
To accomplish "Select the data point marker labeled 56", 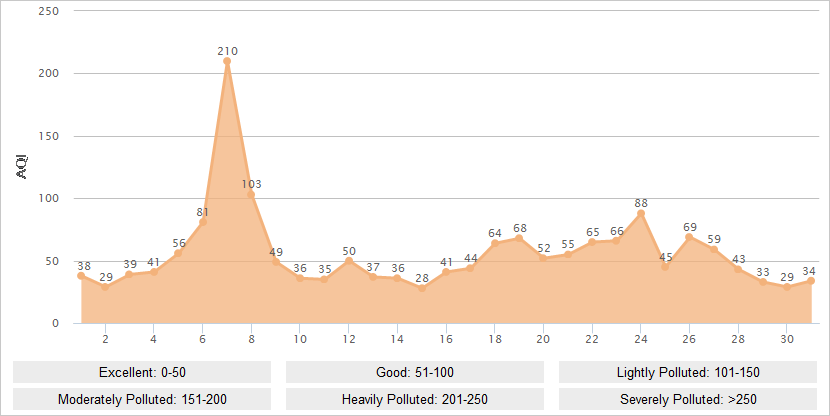I will pos(178,254).
